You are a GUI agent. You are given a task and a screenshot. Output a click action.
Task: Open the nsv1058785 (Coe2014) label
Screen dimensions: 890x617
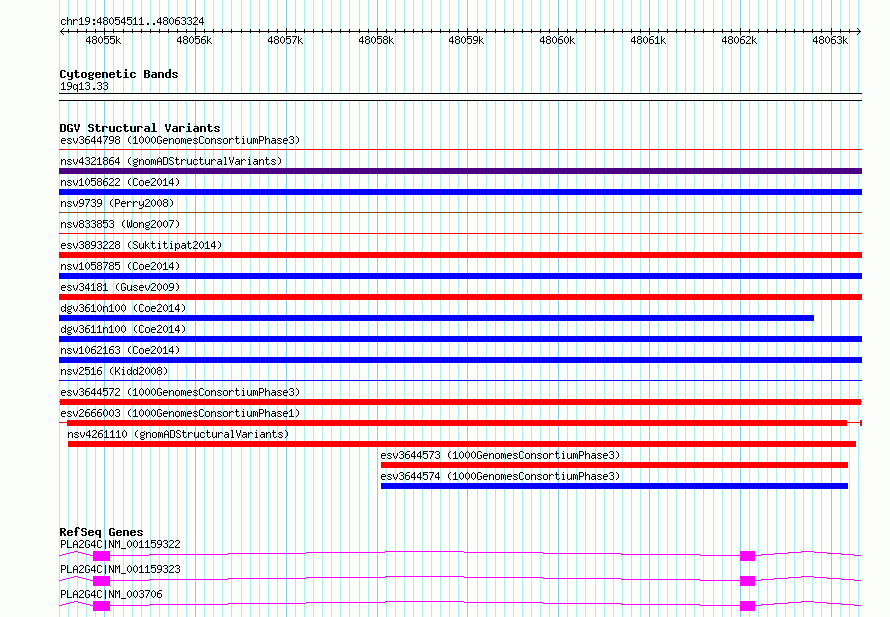click(120, 266)
